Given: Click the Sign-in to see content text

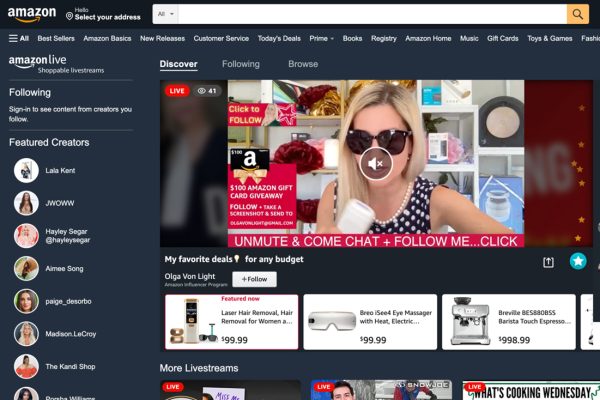Looking at the screenshot, I should [70, 114].
